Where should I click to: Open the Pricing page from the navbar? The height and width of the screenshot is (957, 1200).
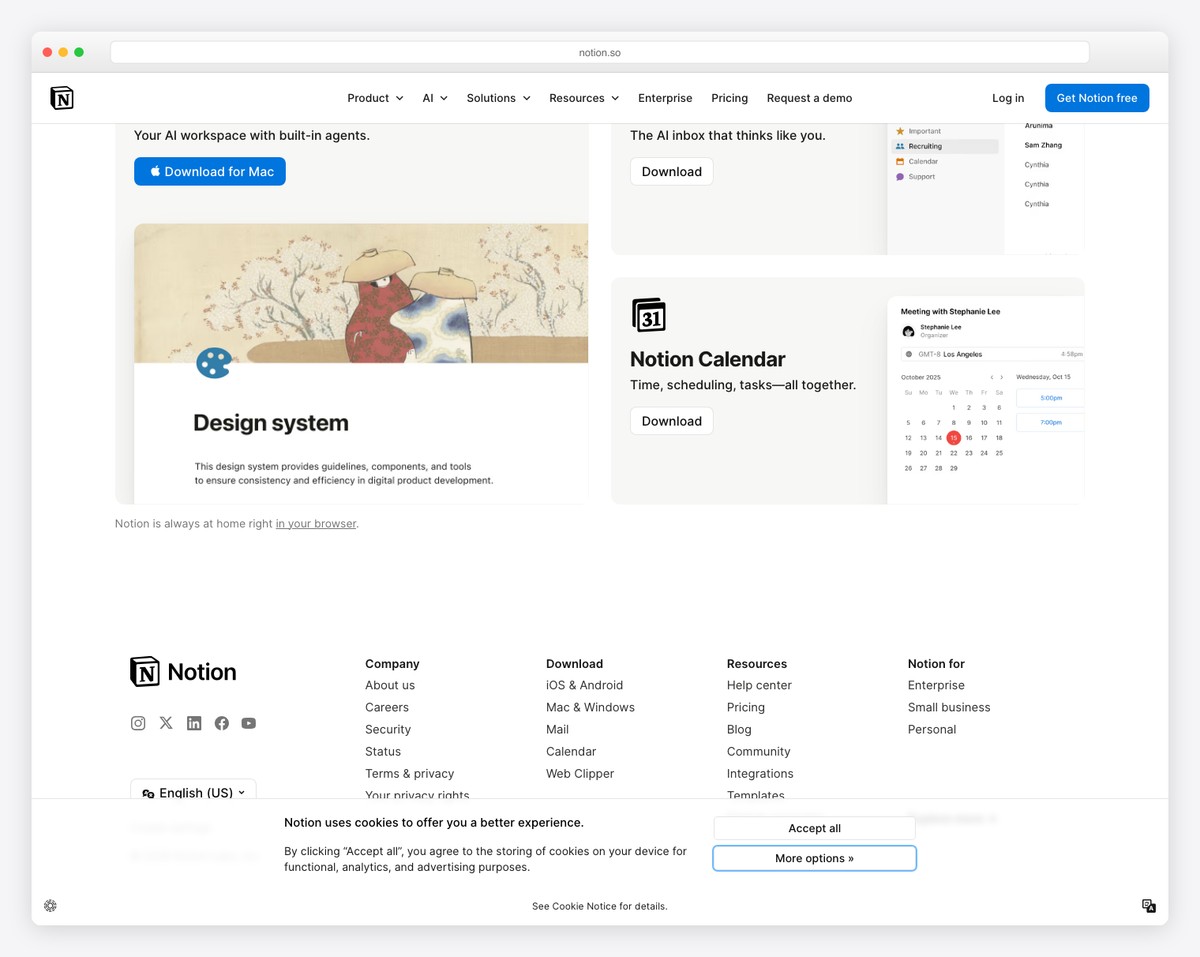[729, 97]
